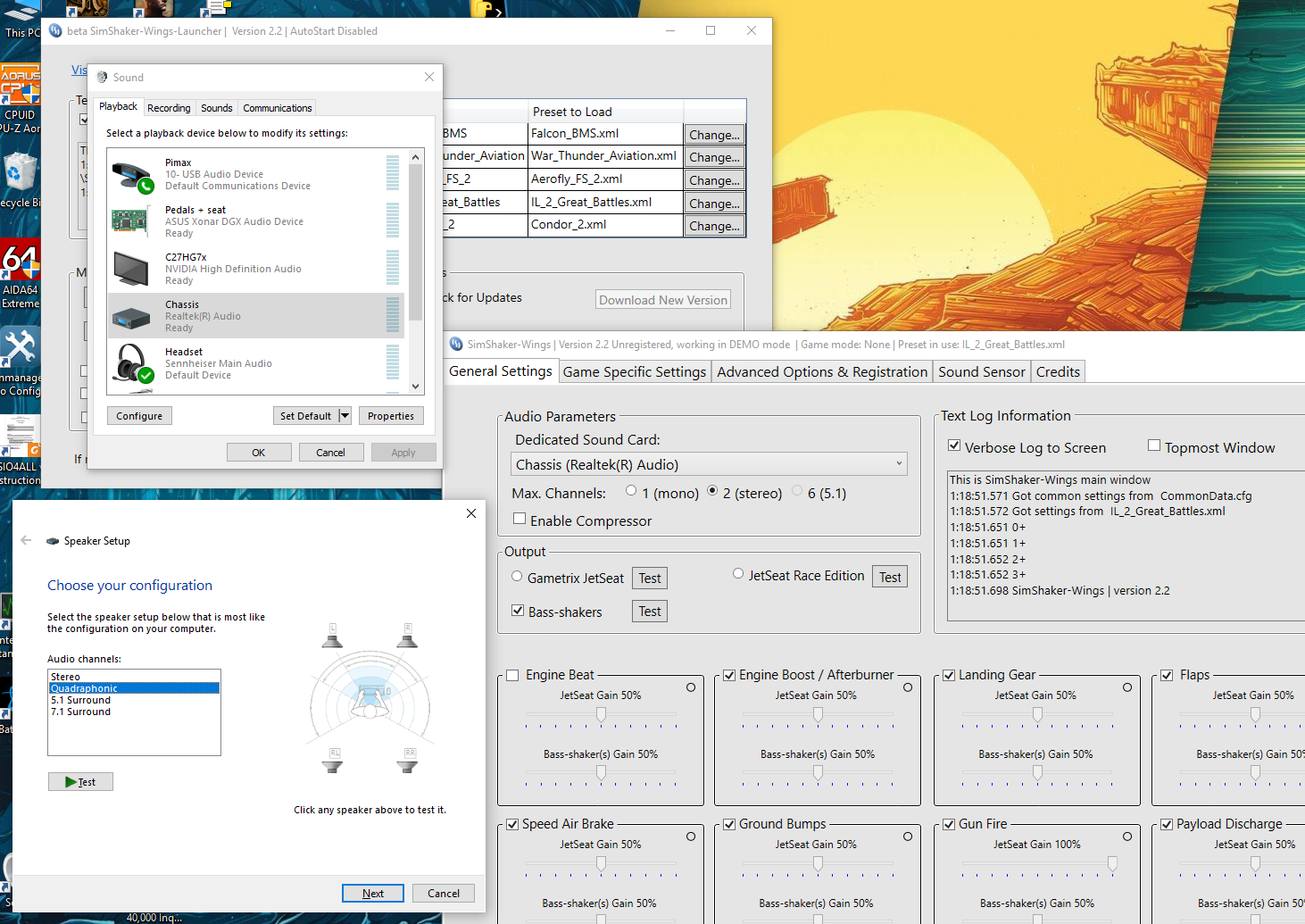Test the Gametrix JetSeat output
This screenshot has height=924, width=1305.
(x=650, y=579)
